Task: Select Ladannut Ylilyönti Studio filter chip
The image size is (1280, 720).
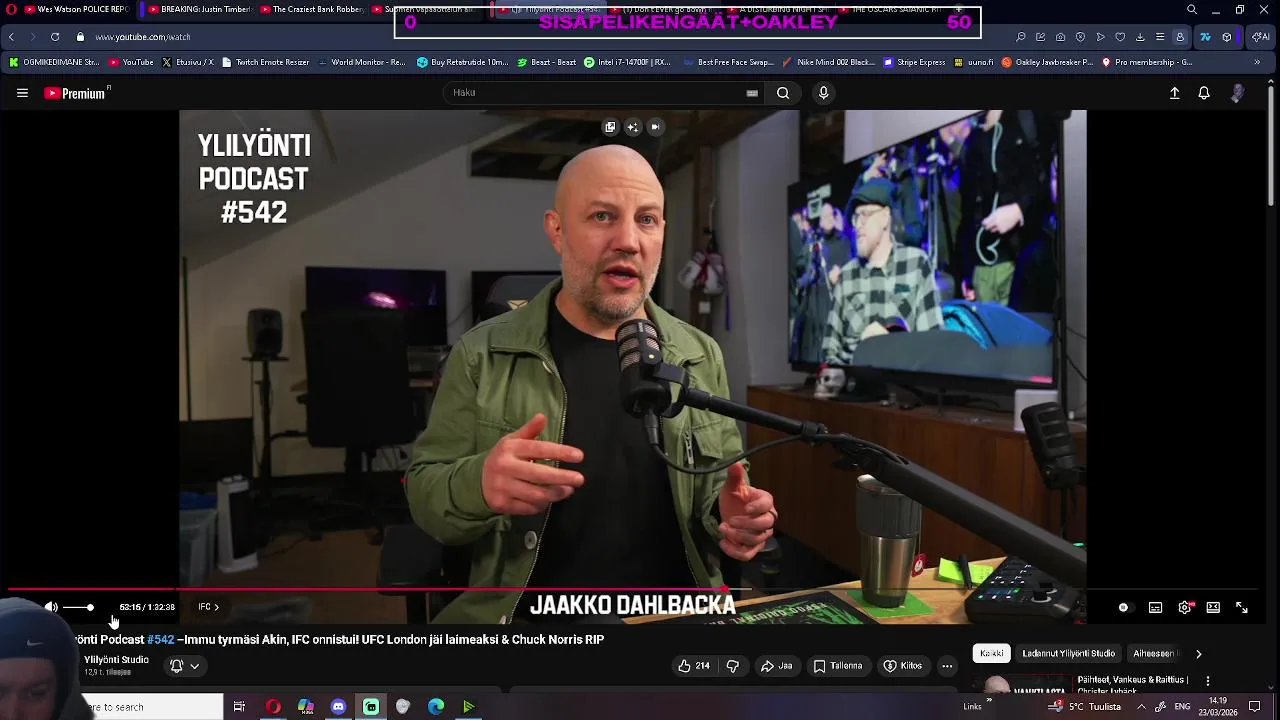Action: [1068, 654]
